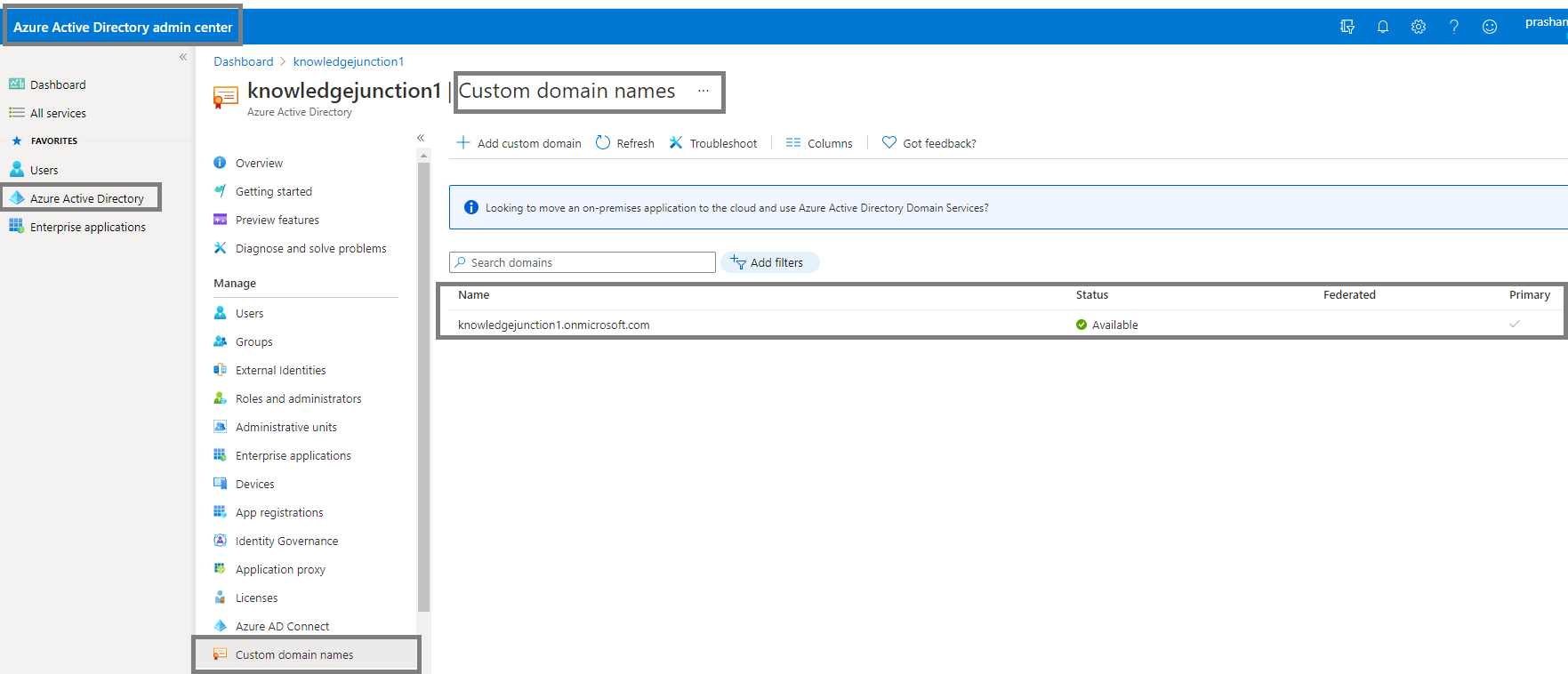Screen dimensions: 1568x674
Task: Open Columns options
Action: click(x=819, y=143)
